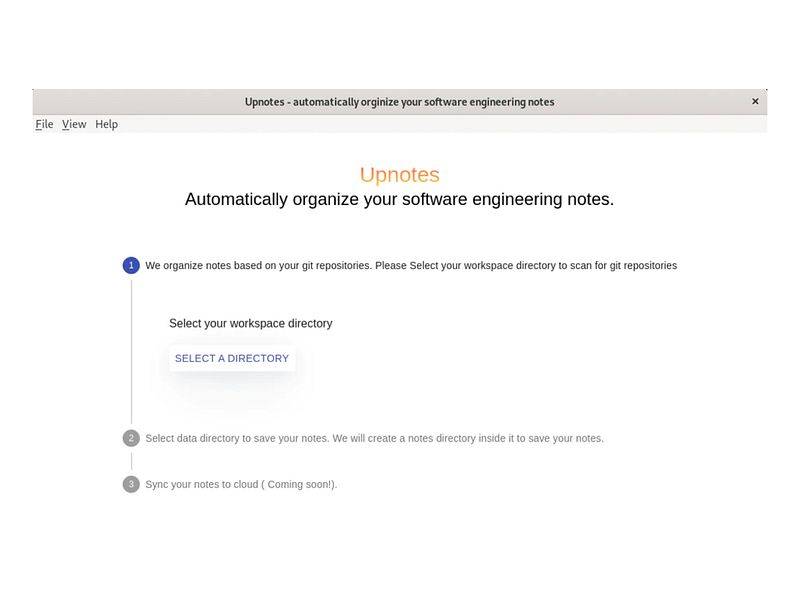
Task: Open the View menu
Action: tap(74, 124)
